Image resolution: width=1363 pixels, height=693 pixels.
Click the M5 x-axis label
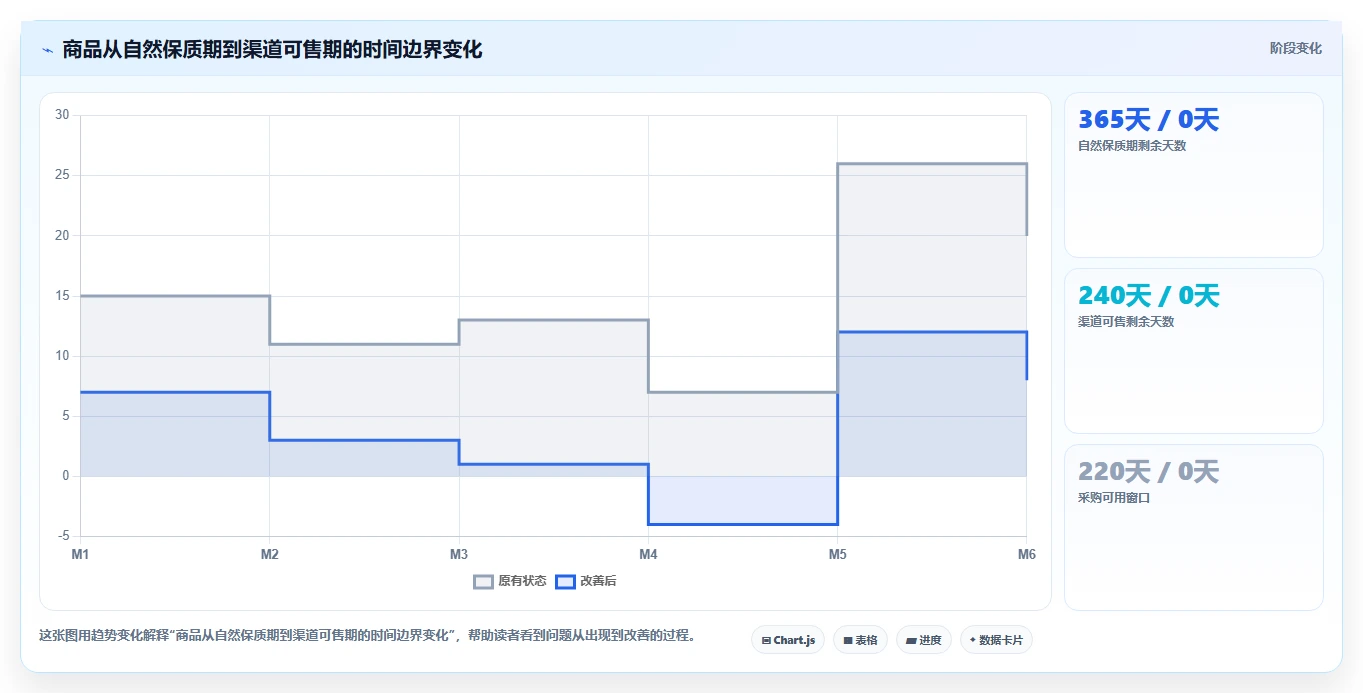coord(837,553)
